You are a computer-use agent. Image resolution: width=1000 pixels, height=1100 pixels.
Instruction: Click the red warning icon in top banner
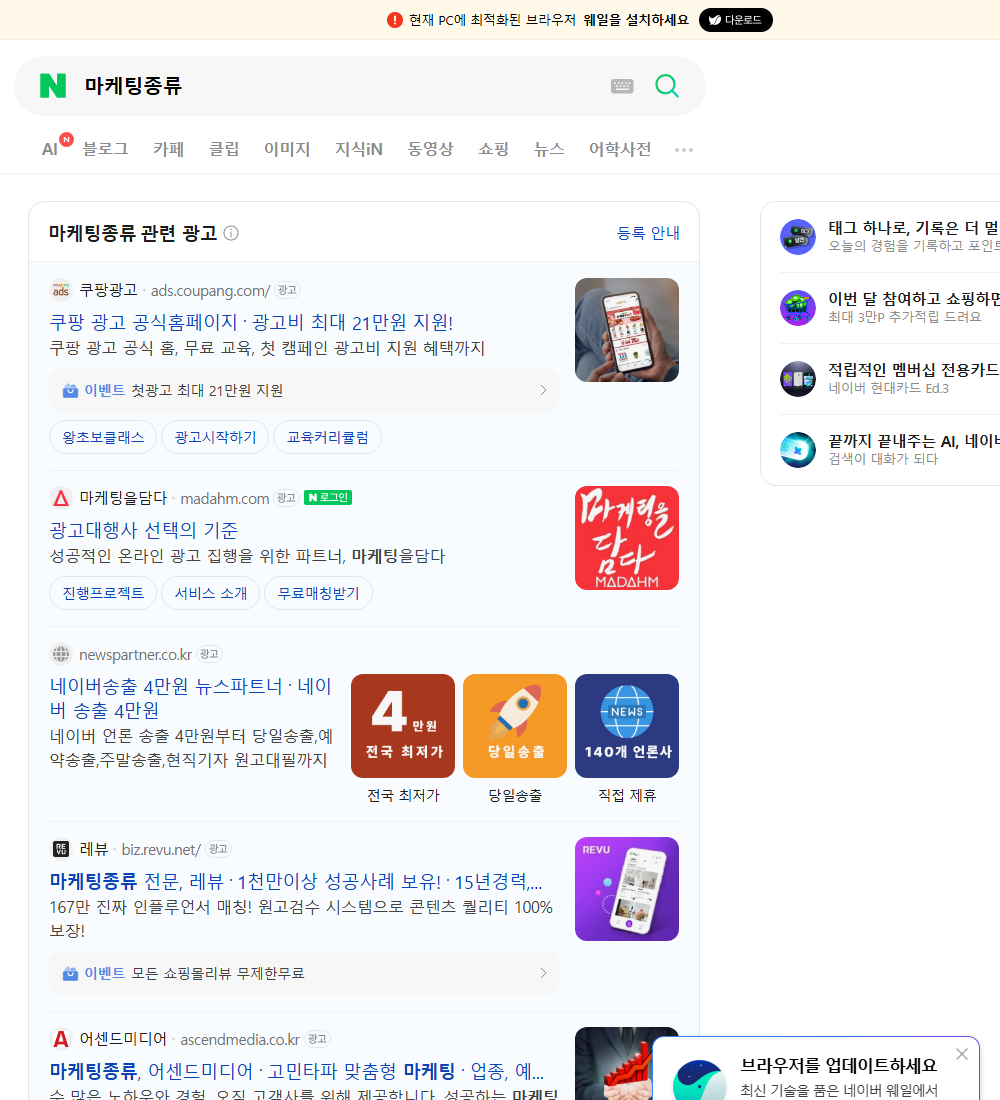pos(394,20)
